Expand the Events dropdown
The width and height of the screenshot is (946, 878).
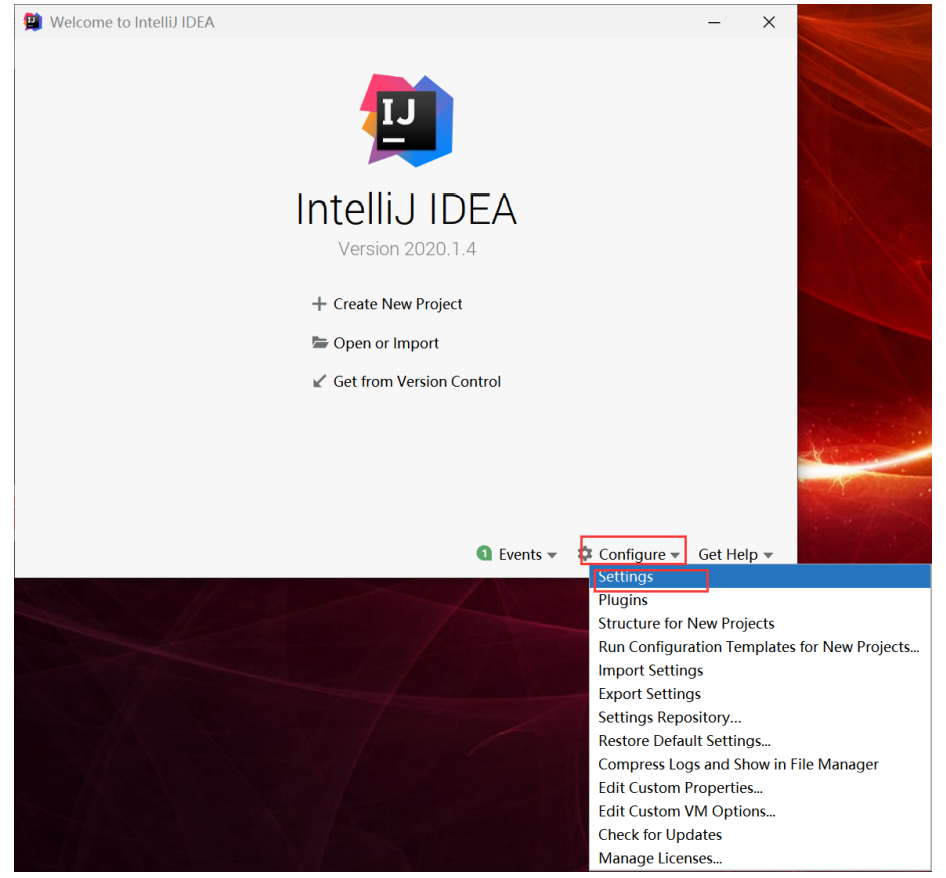527,555
